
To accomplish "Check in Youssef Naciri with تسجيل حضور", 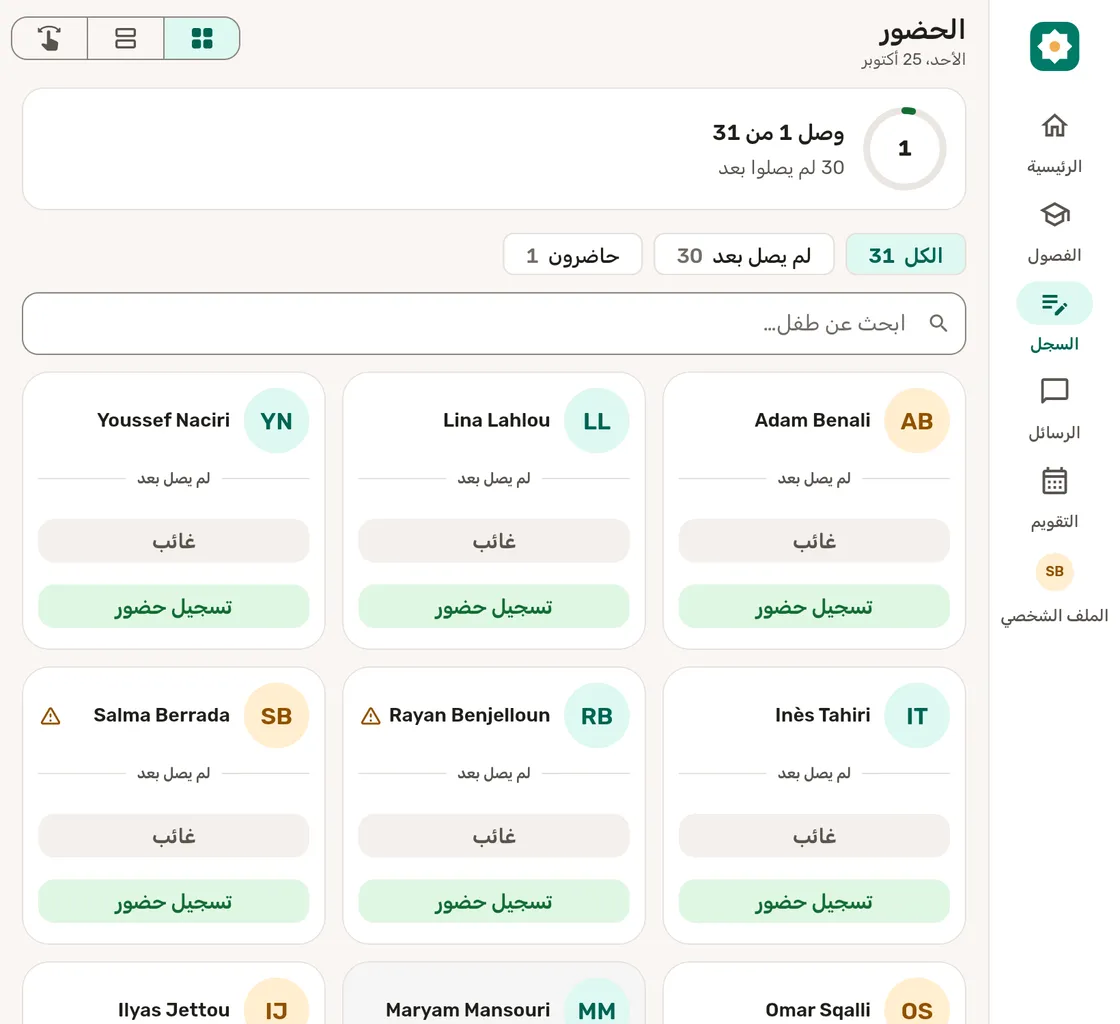I will click(174, 606).
